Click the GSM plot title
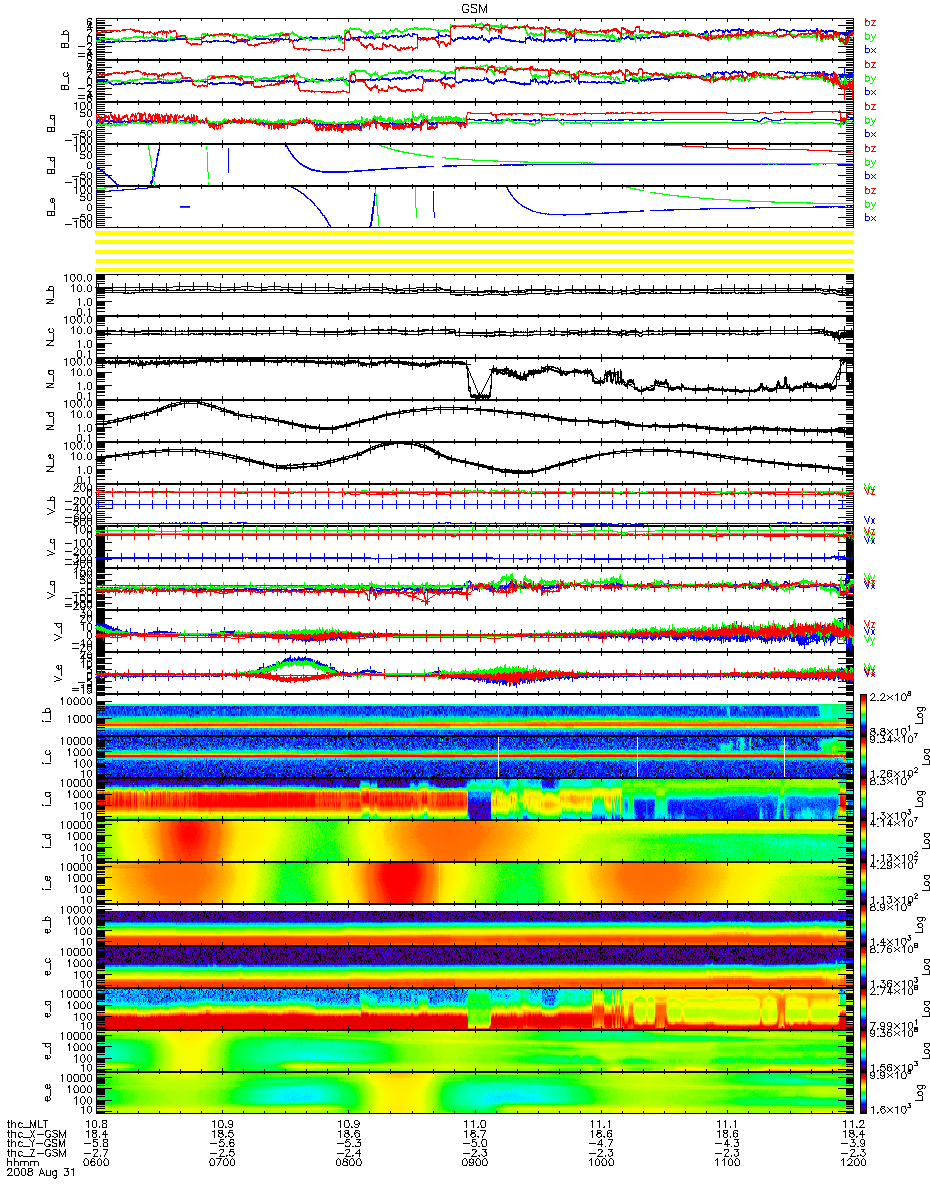Screen dimensions: 930x1200 click(474, 7)
